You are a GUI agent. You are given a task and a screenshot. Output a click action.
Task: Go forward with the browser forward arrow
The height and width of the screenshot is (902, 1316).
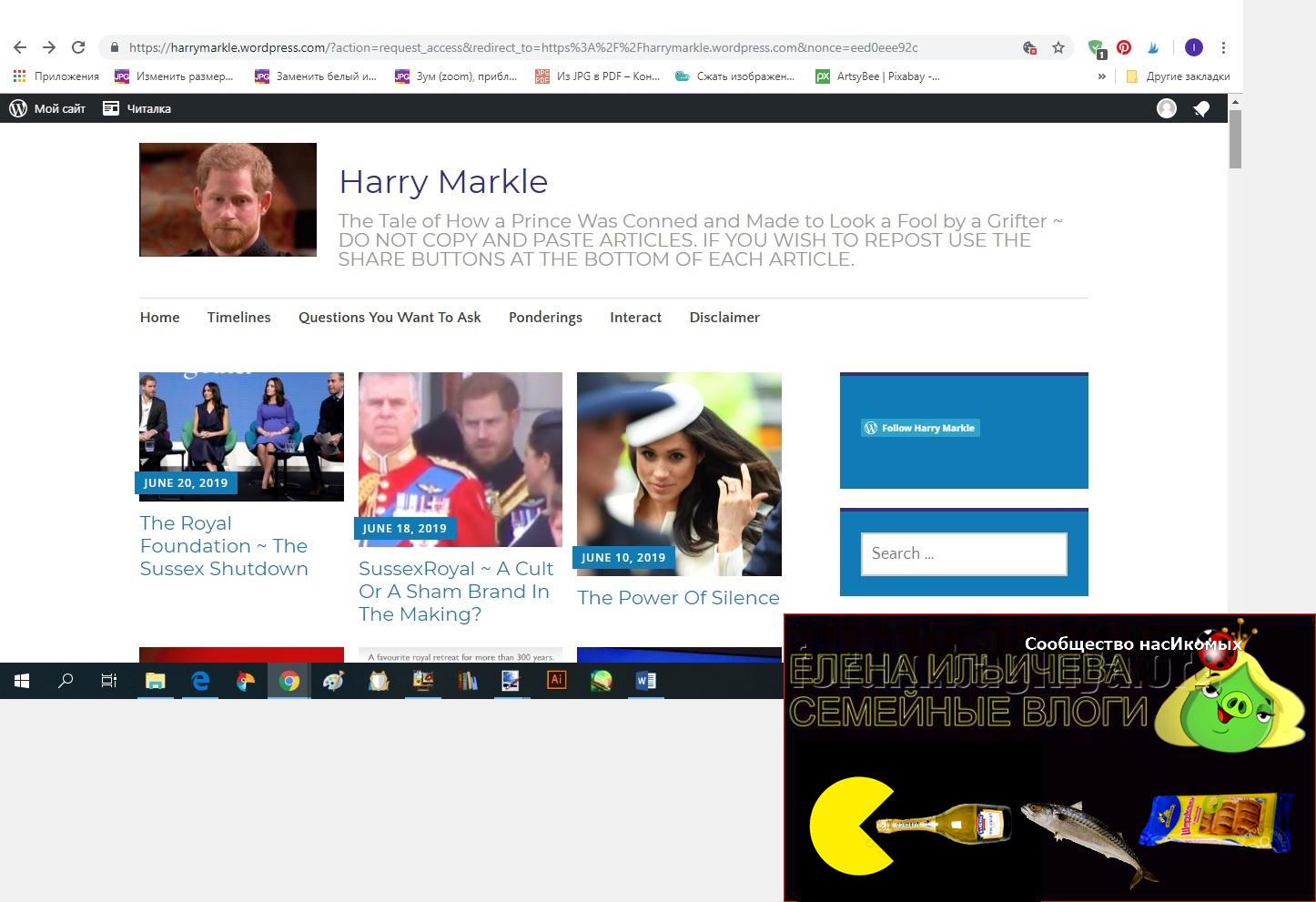49,47
